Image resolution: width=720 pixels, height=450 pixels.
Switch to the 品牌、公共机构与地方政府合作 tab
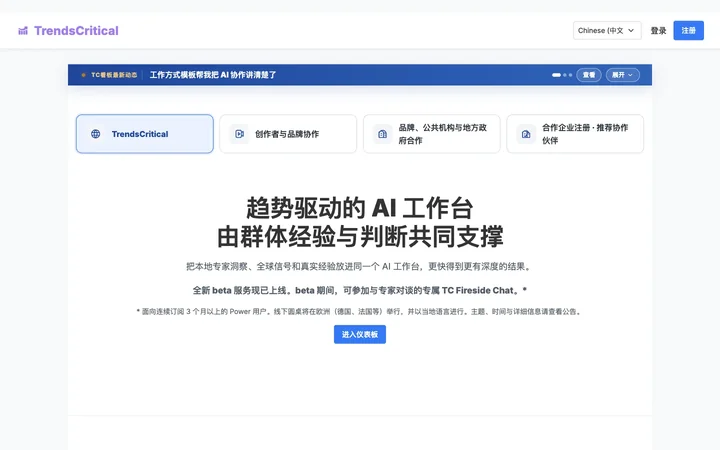432,134
